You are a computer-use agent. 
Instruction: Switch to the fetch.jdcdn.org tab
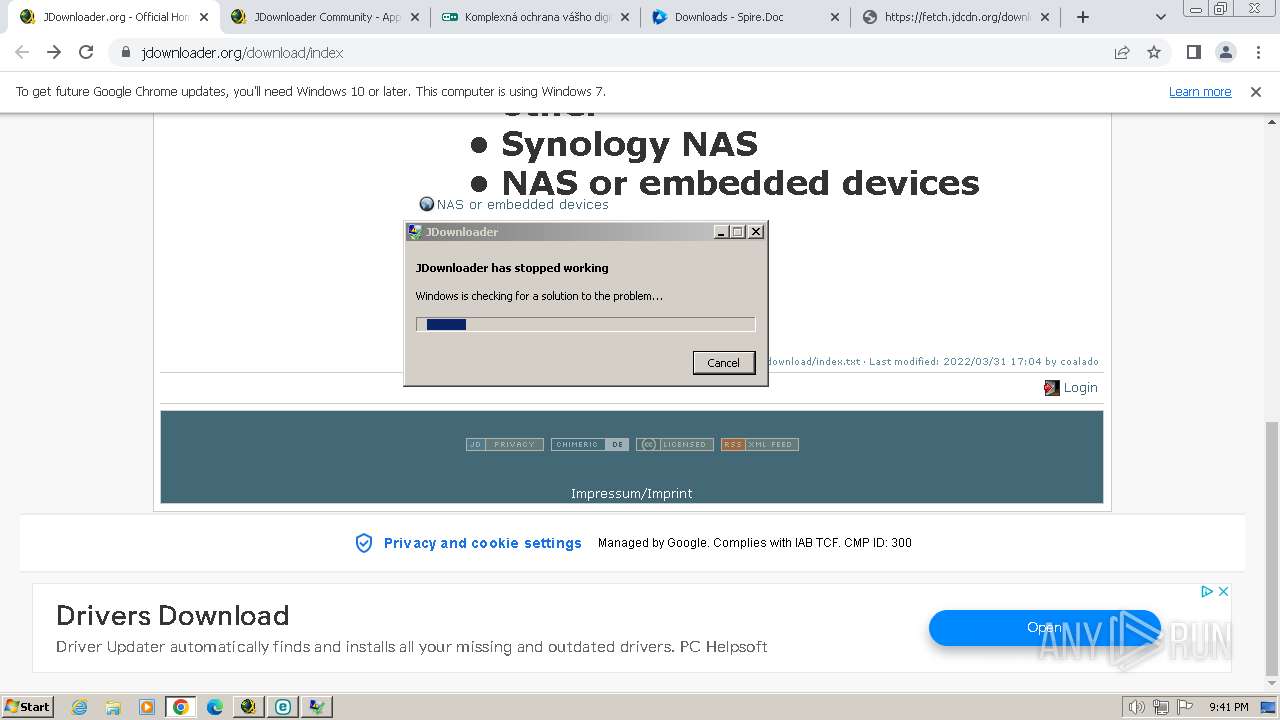click(x=957, y=17)
